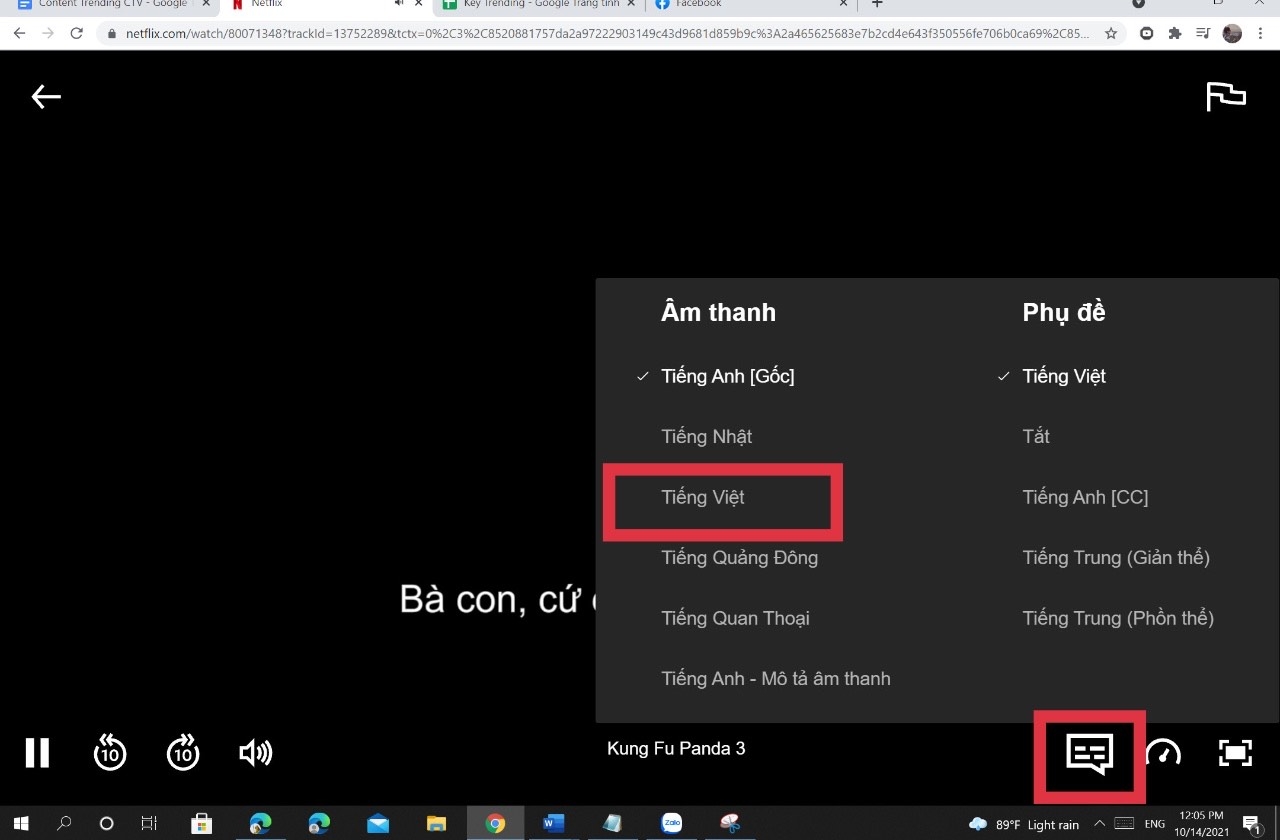Screen dimensions: 1280x840
Task: Open Microsoft Store from taskbar
Action: [202, 824]
